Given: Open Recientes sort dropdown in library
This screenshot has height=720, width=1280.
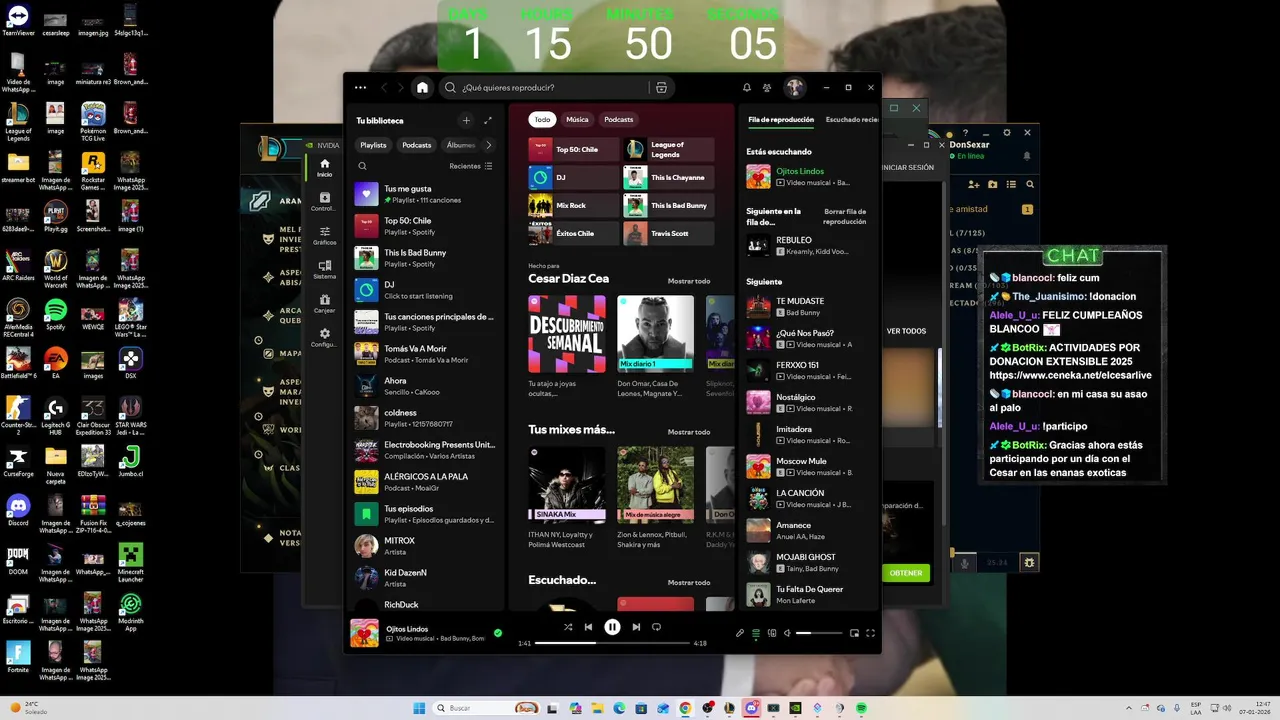Looking at the screenshot, I should click(x=471, y=166).
